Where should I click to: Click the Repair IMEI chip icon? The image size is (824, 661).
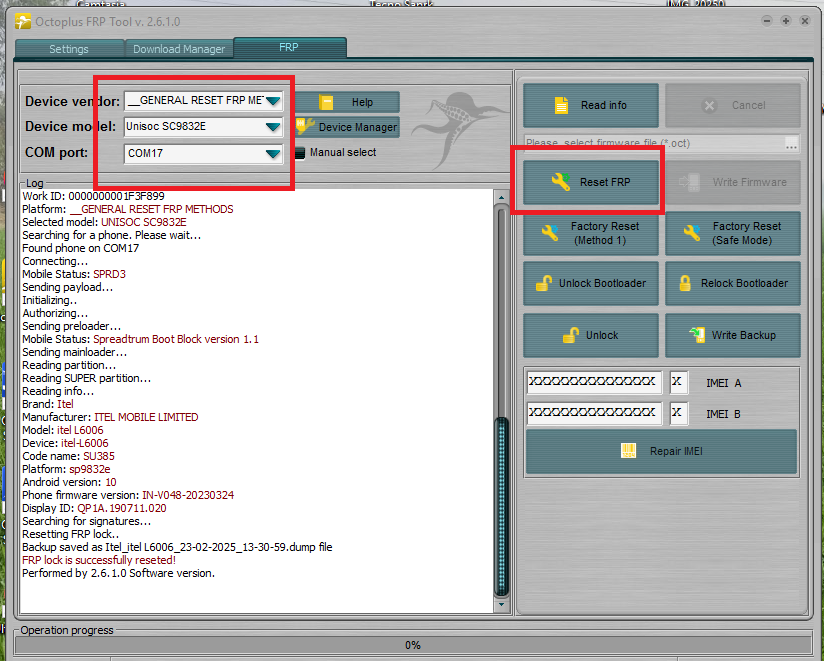[x=629, y=451]
